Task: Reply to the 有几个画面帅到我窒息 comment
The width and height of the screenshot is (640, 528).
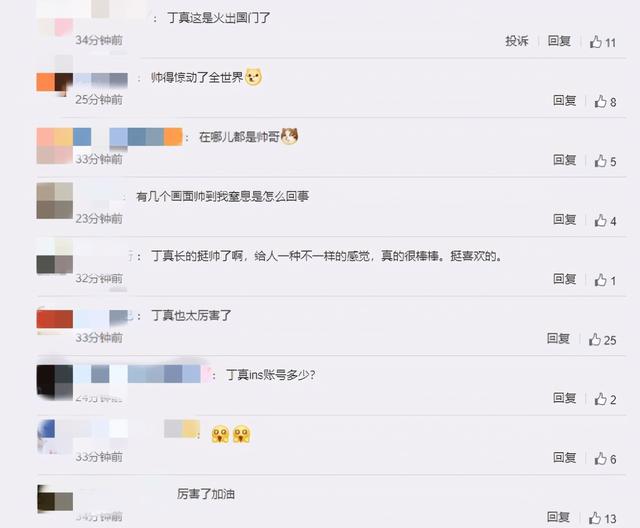Action: [564, 220]
